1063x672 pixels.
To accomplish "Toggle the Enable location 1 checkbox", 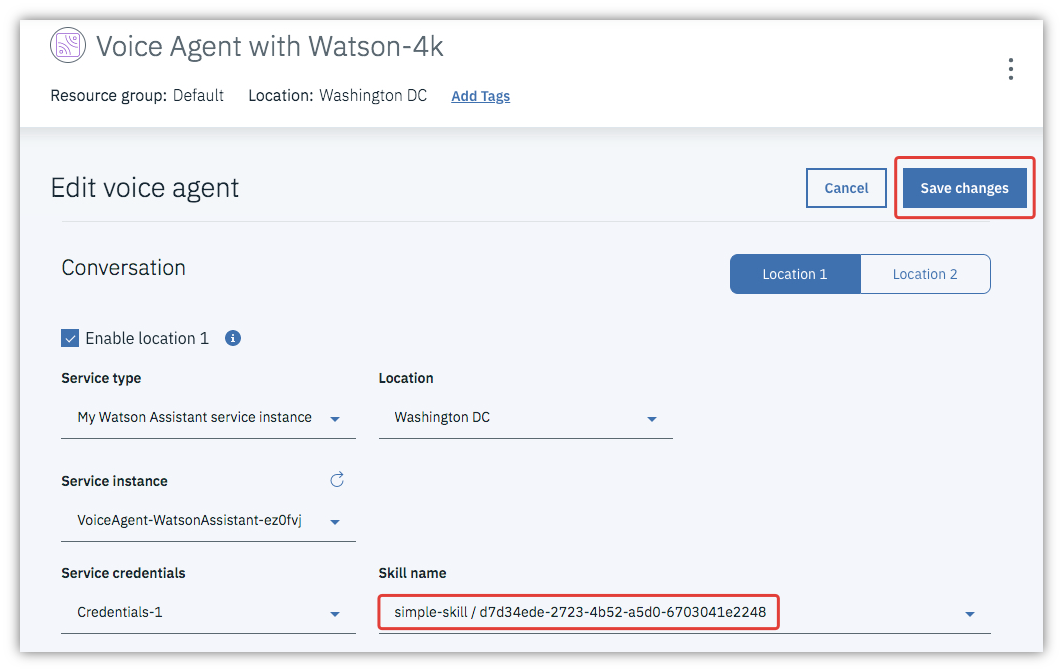I will pyautogui.click(x=70, y=338).
